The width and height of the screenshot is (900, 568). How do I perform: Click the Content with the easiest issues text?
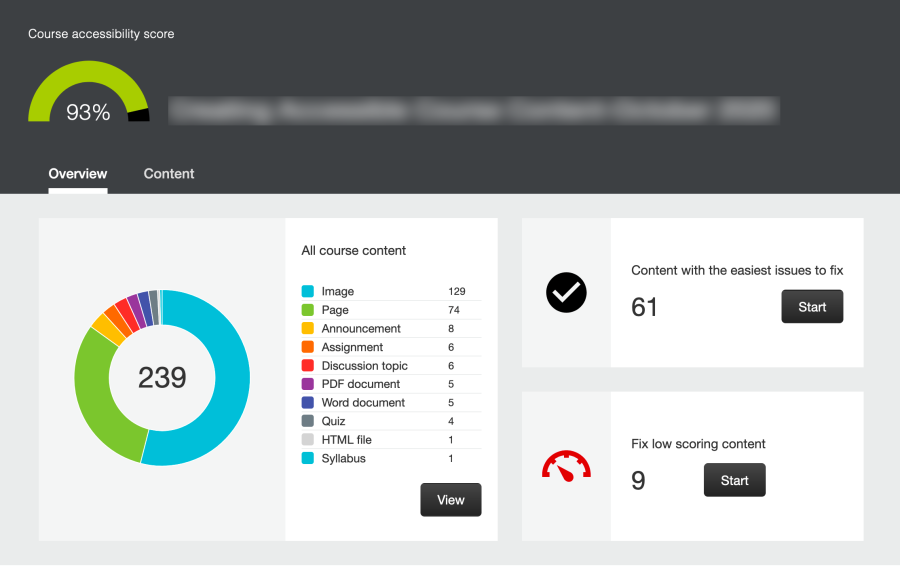point(737,270)
